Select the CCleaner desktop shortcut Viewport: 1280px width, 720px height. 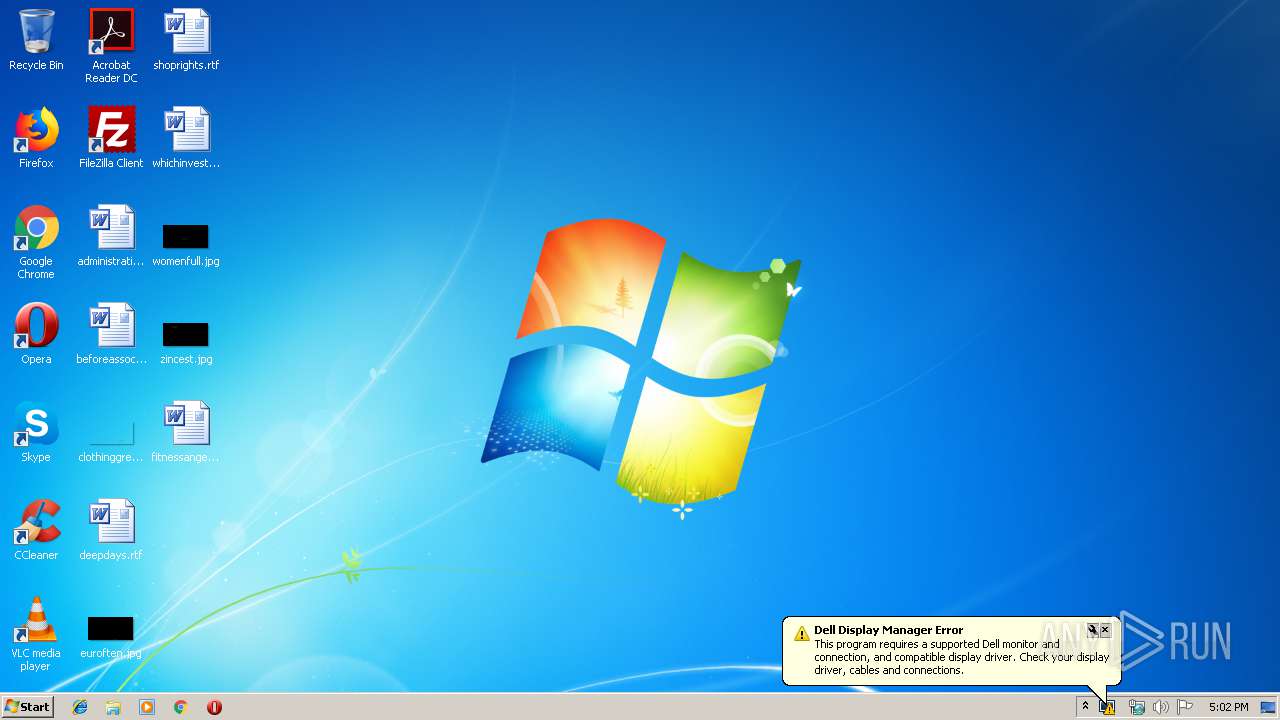pos(36,530)
